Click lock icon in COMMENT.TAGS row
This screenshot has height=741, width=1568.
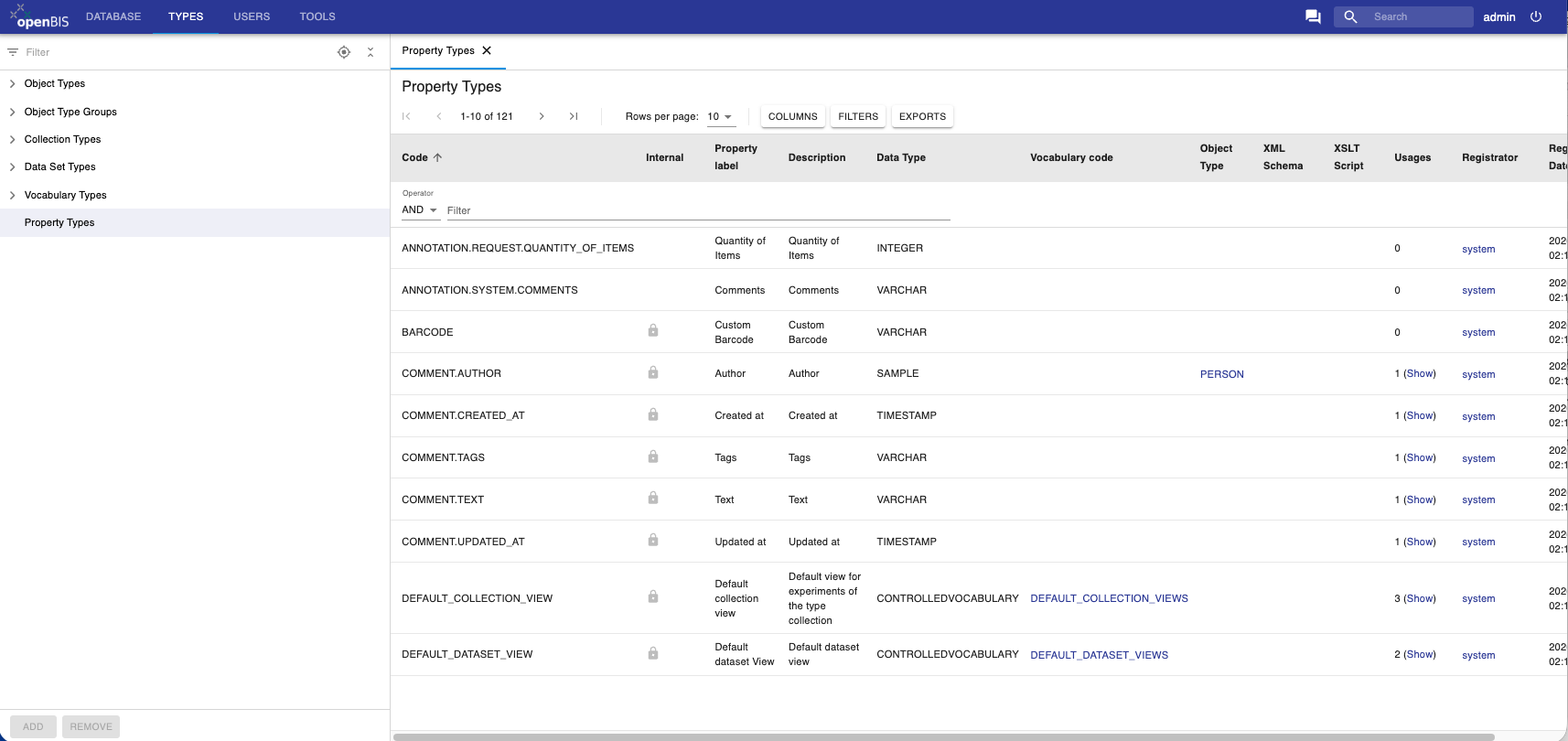pyautogui.click(x=653, y=456)
